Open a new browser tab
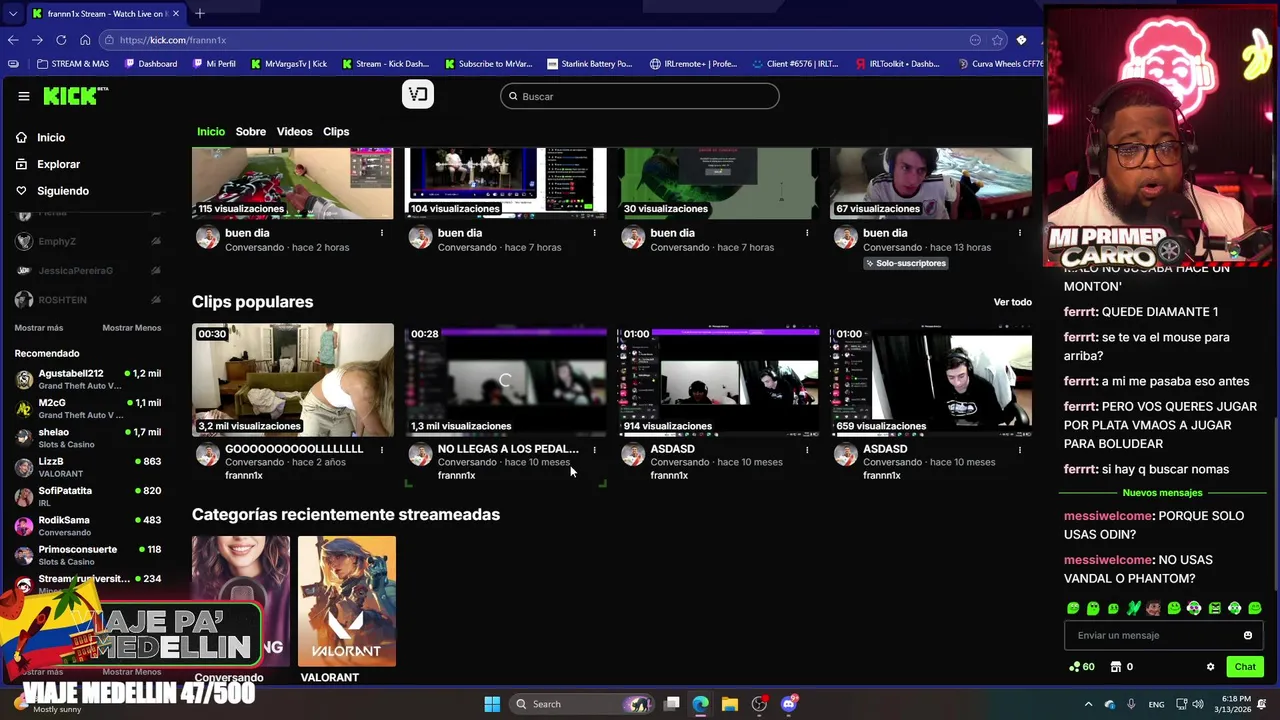The width and height of the screenshot is (1280, 720). point(200,13)
